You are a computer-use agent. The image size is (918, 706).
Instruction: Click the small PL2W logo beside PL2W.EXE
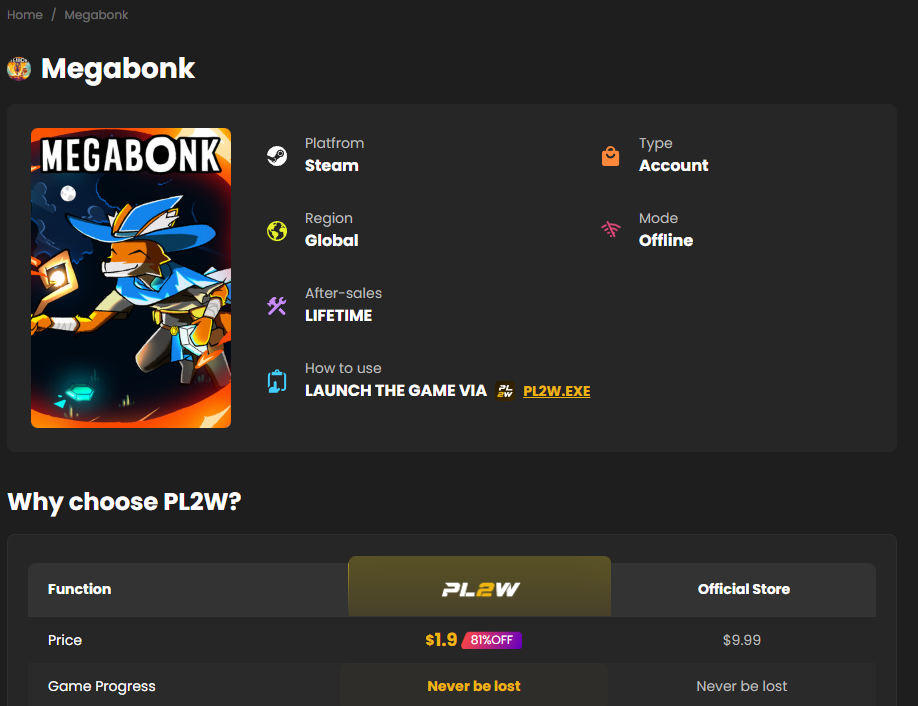(505, 391)
